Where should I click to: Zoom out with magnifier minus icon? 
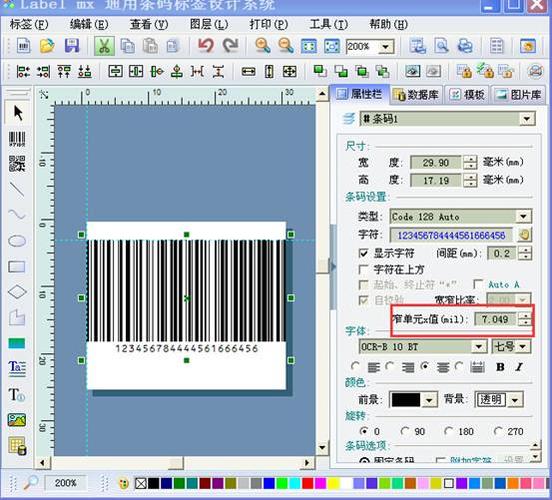point(286,46)
